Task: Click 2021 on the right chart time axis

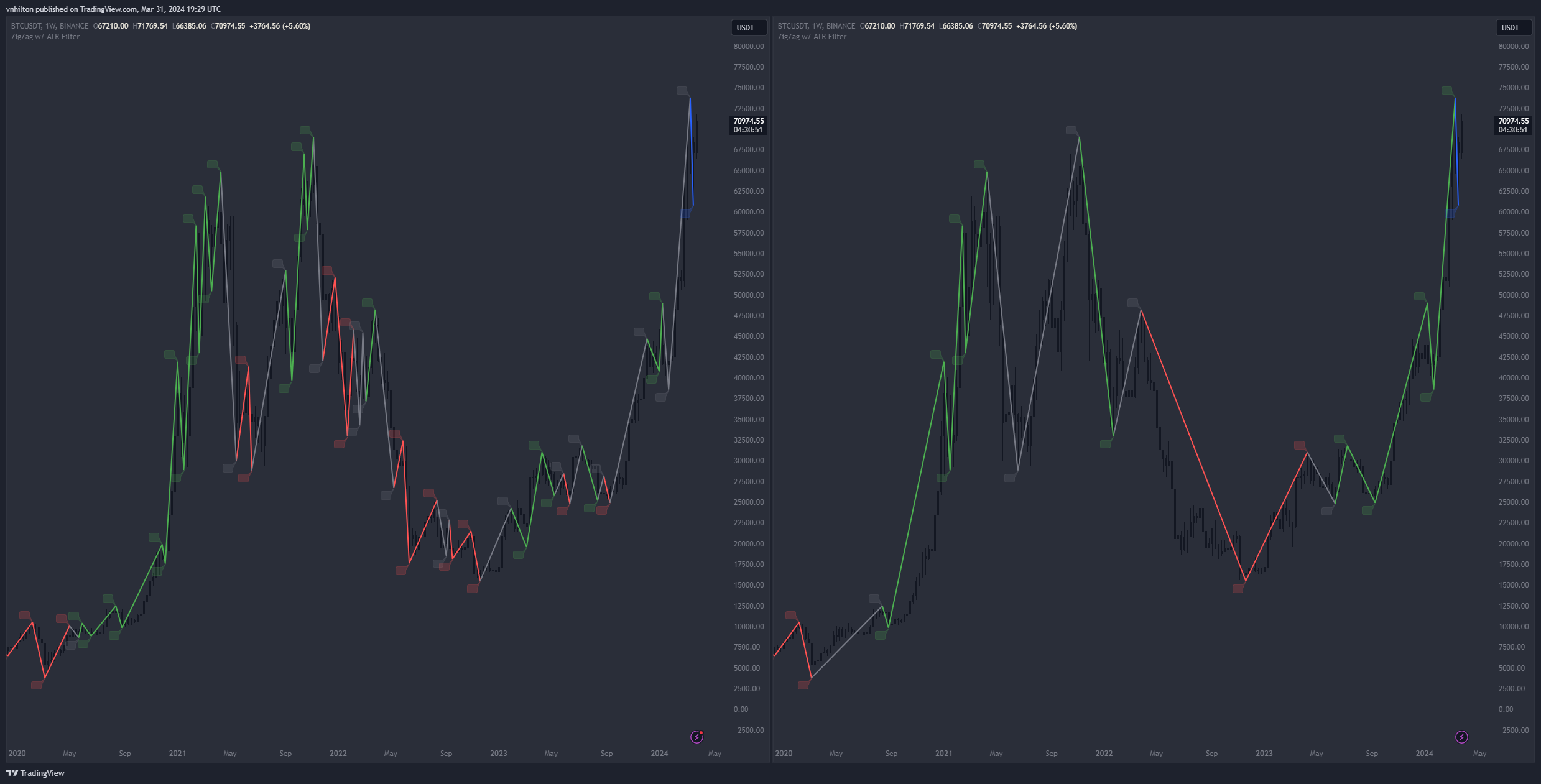Action: tap(943, 754)
